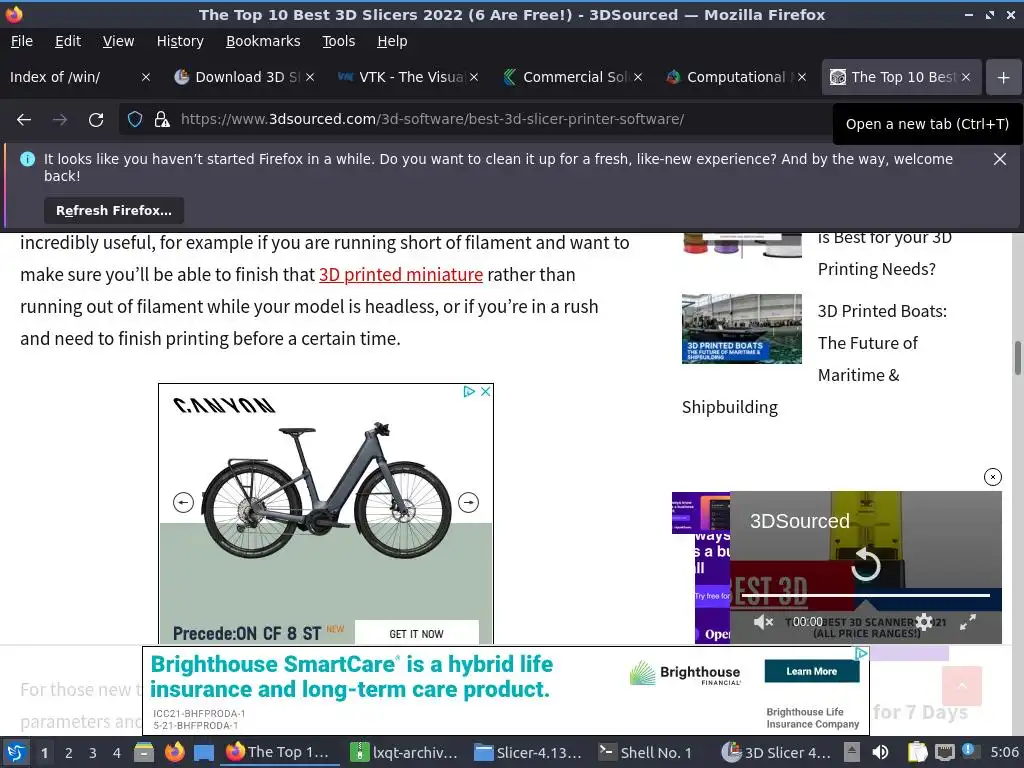Click the forward navigation arrow
Image resolution: width=1024 pixels, height=768 pixels.
coord(60,120)
